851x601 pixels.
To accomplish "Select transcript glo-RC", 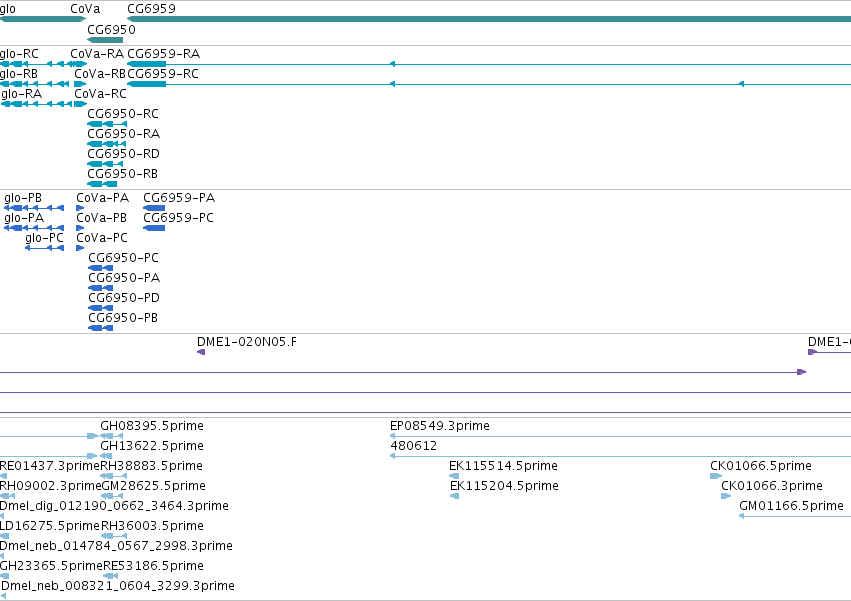I will (20, 54).
